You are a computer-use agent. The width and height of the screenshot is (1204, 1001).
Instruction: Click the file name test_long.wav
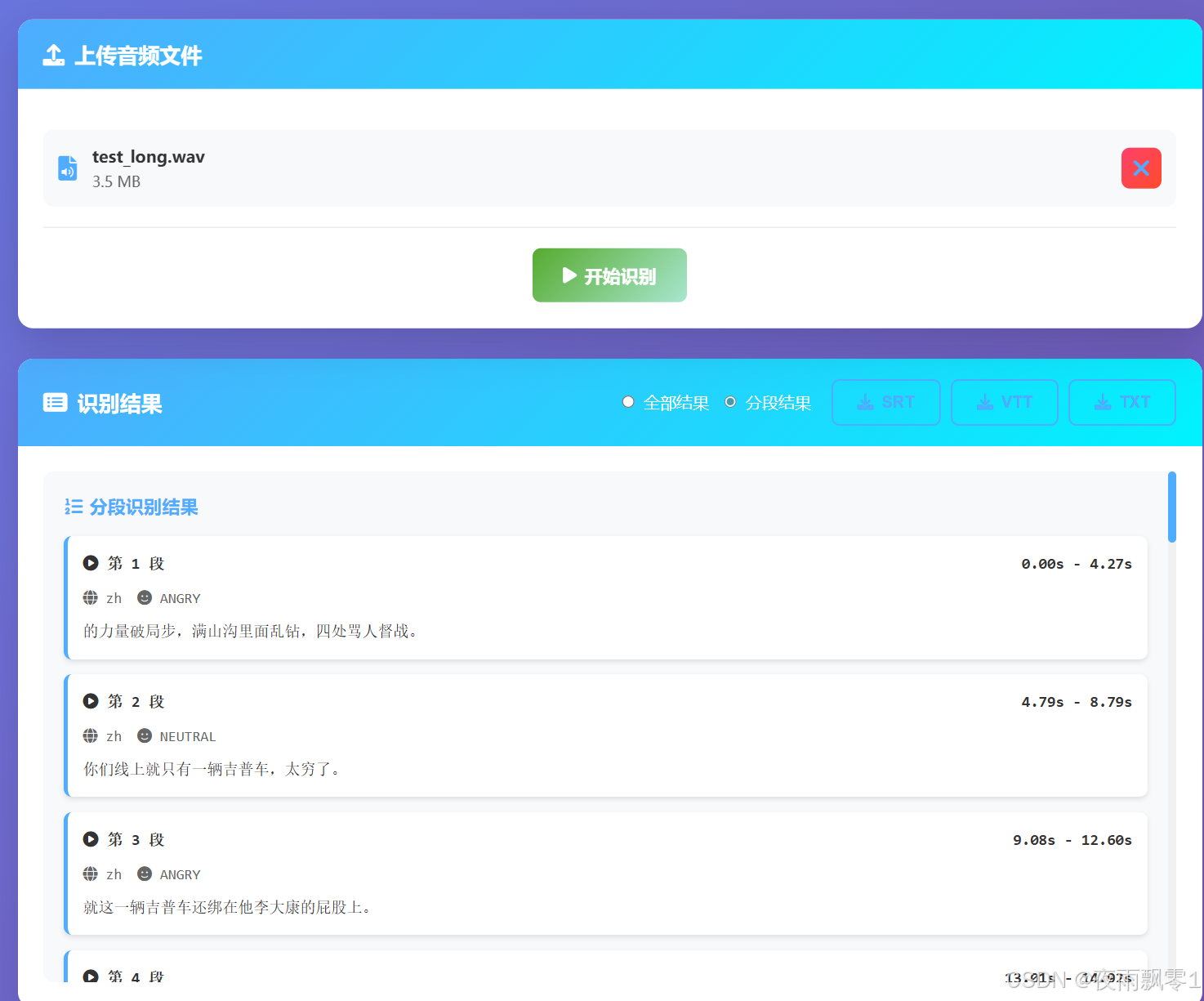coord(149,157)
